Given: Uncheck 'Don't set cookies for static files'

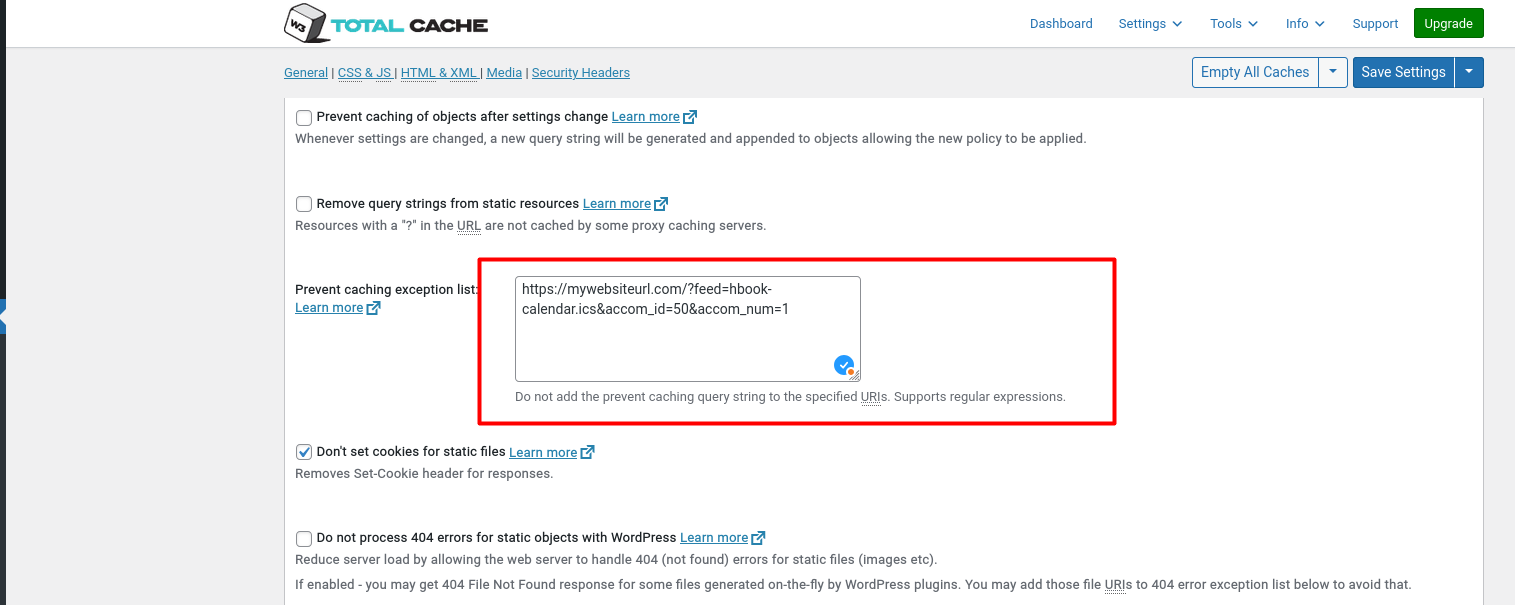Looking at the screenshot, I should click(x=304, y=451).
